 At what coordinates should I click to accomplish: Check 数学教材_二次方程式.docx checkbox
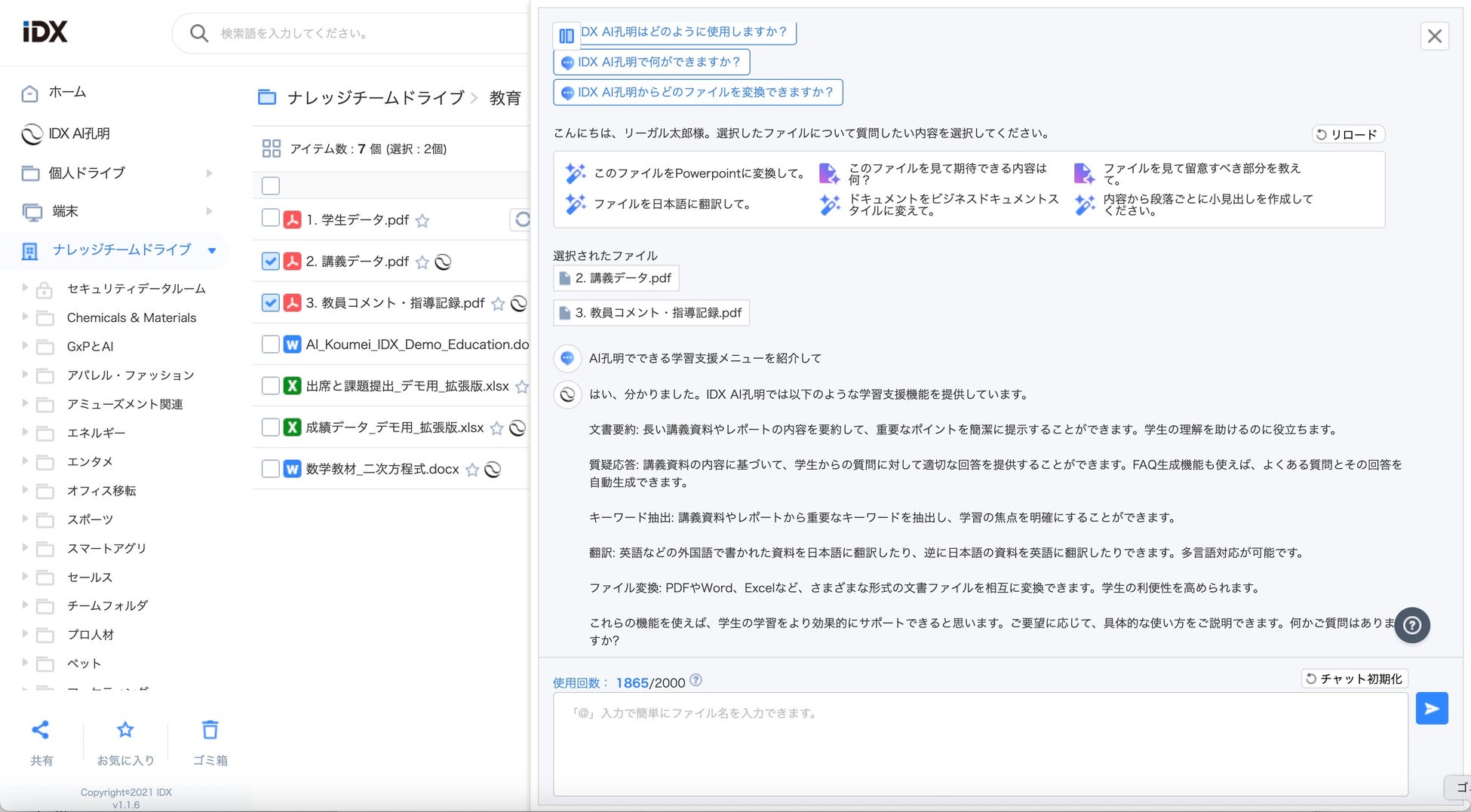click(x=271, y=469)
